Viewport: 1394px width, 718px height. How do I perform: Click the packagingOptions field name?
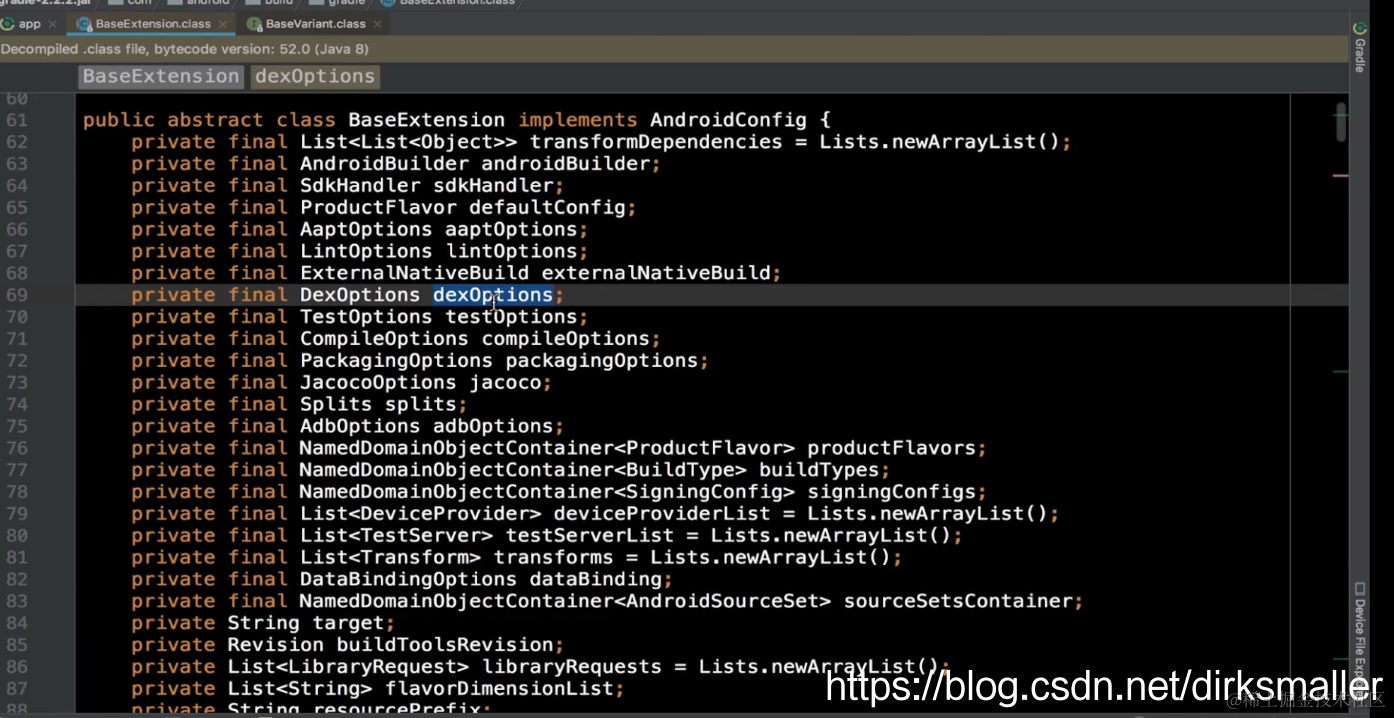click(x=602, y=361)
